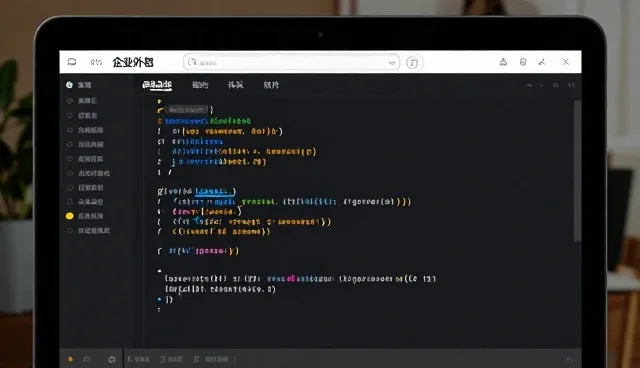Switch to the third tab in the tab bar
The width and height of the screenshot is (640, 368).
click(x=236, y=85)
